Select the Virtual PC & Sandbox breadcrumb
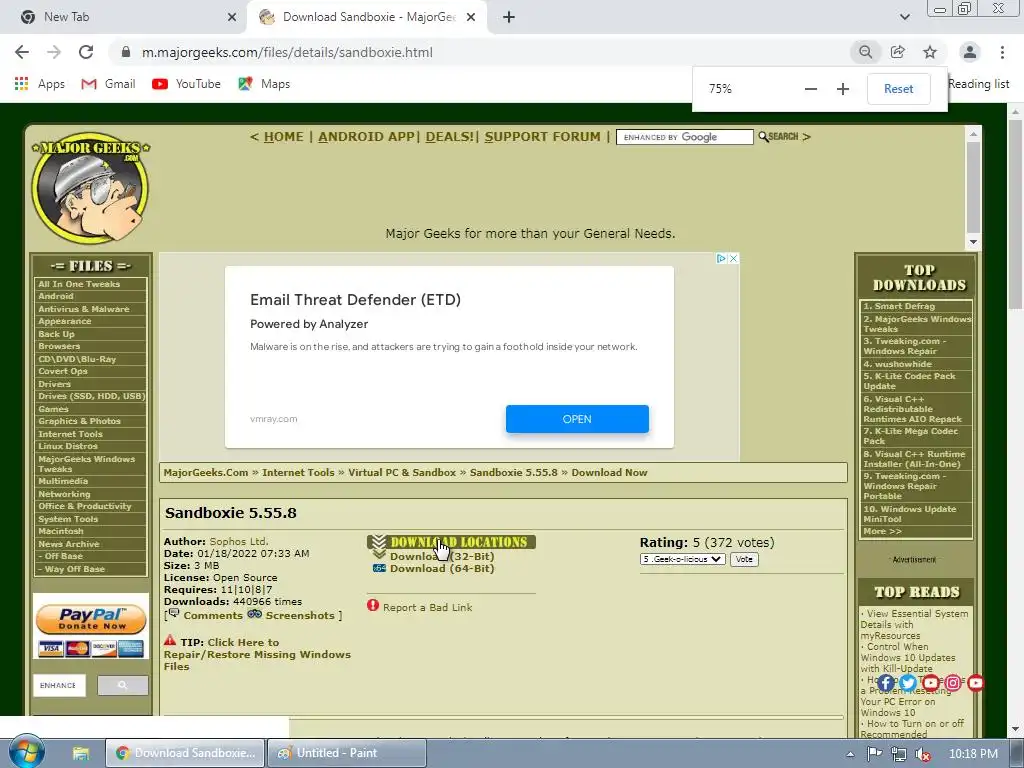Screen dimensions: 1024x768 coord(402,472)
